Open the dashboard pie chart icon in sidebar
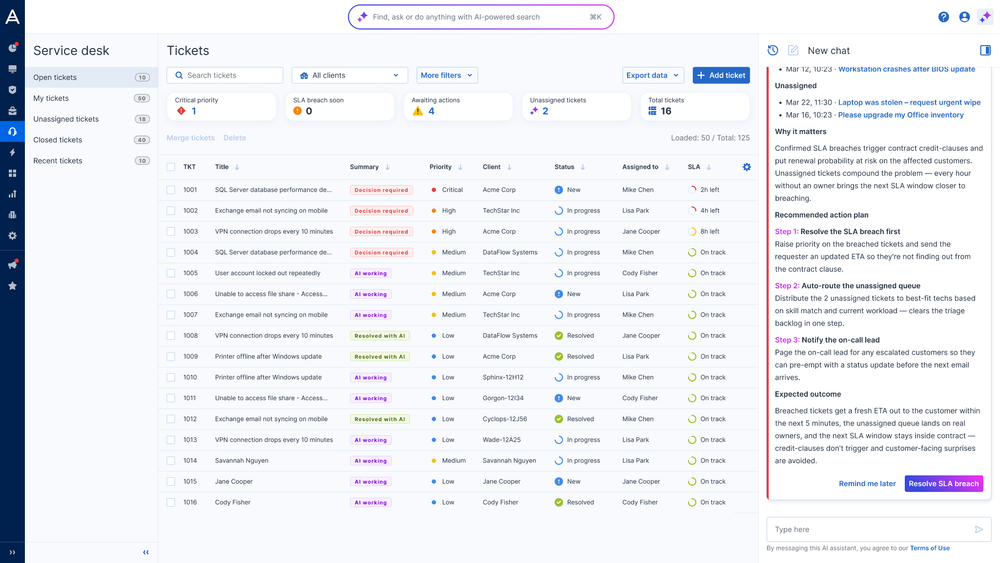This screenshot has height=563, width=1000. point(12,48)
